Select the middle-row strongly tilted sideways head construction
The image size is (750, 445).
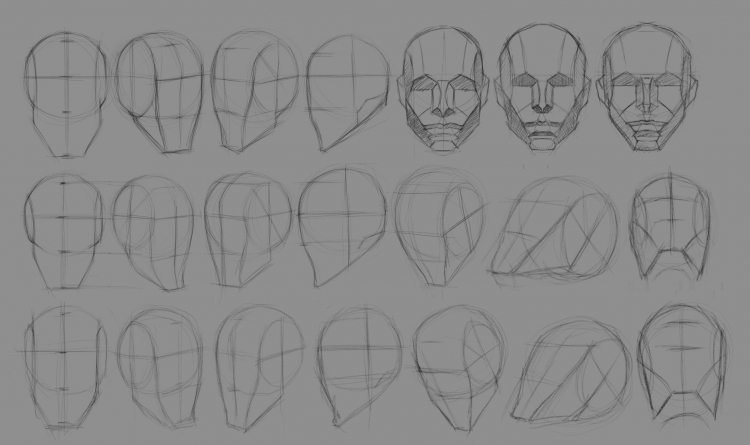[x=553, y=230]
